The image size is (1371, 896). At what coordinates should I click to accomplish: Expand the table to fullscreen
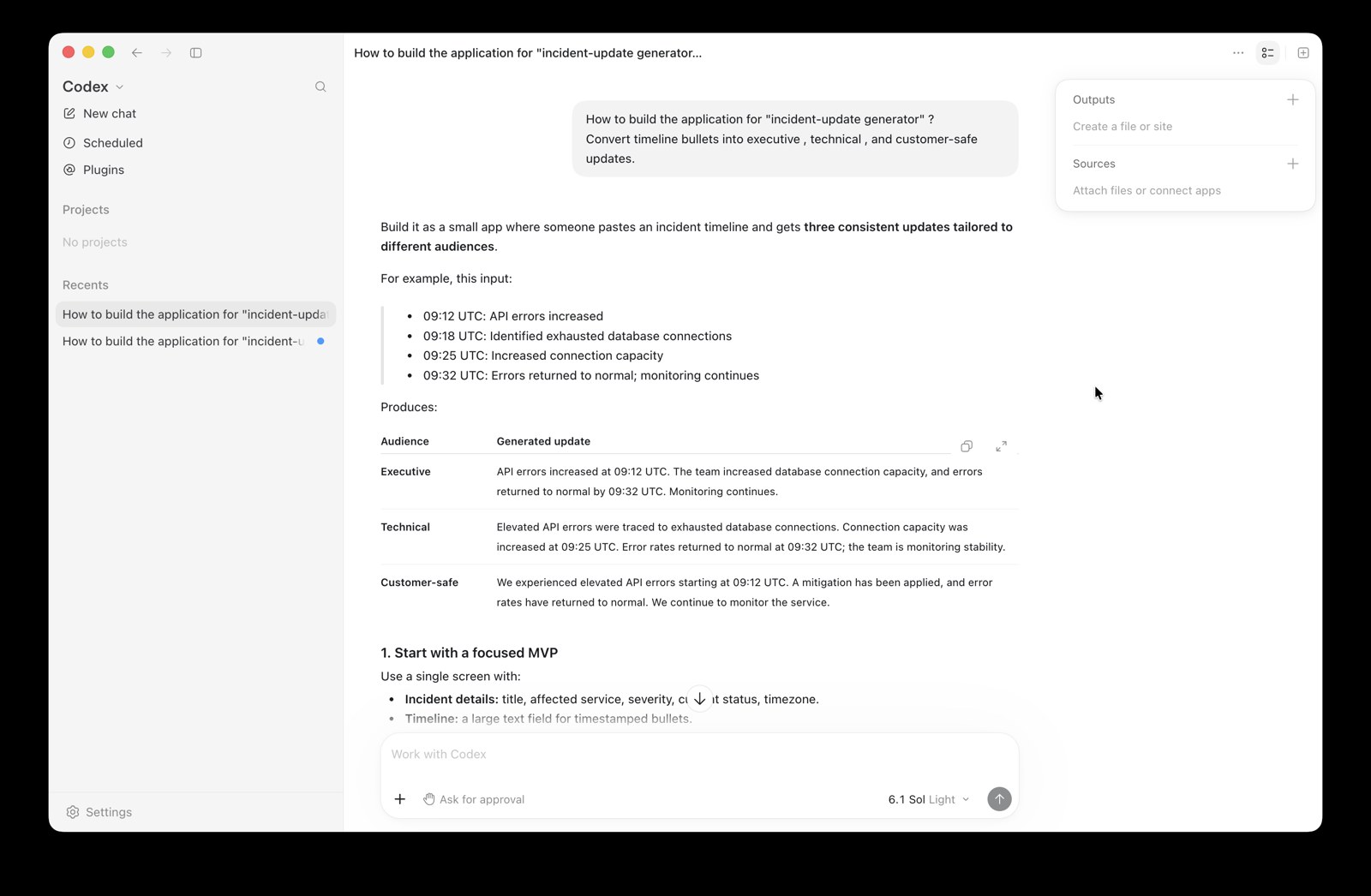(1001, 446)
